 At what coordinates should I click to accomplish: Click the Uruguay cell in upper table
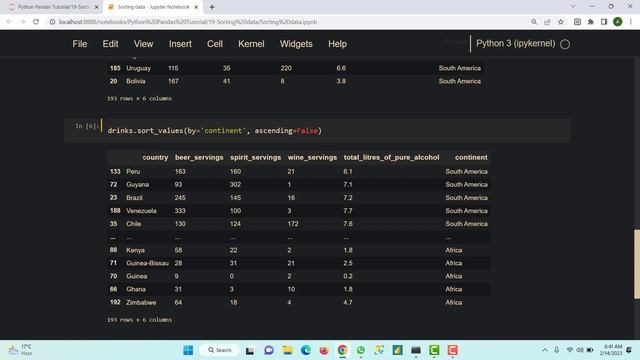[x=138, y=68]
